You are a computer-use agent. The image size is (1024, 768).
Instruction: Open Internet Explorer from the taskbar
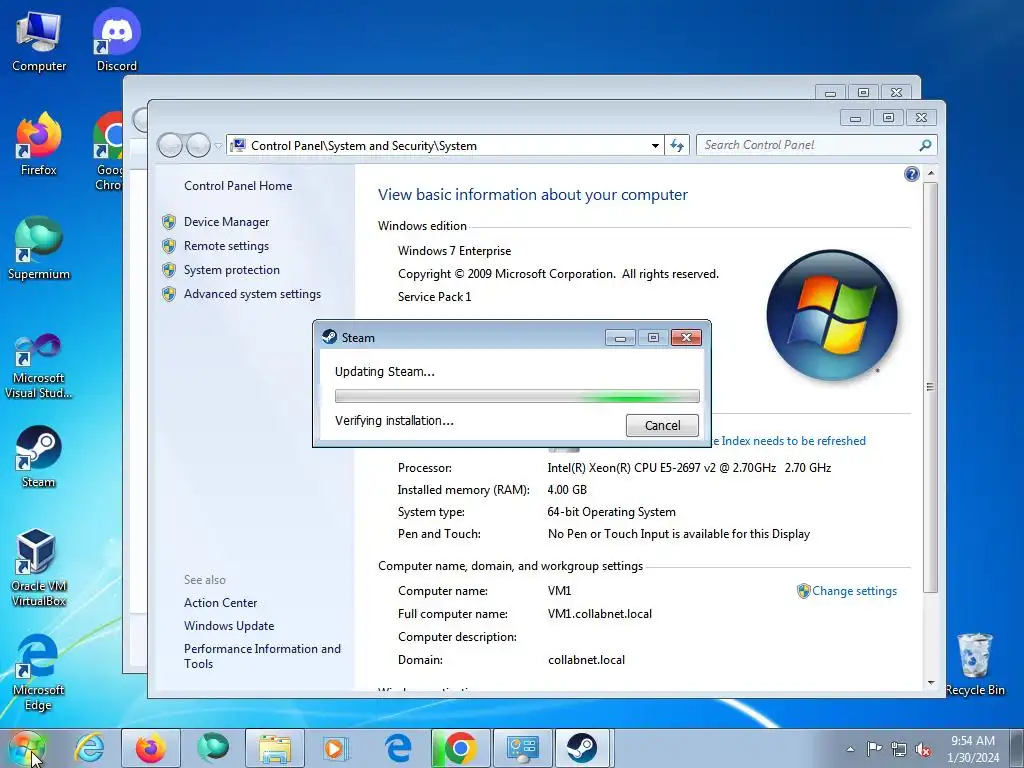[89, 748]
